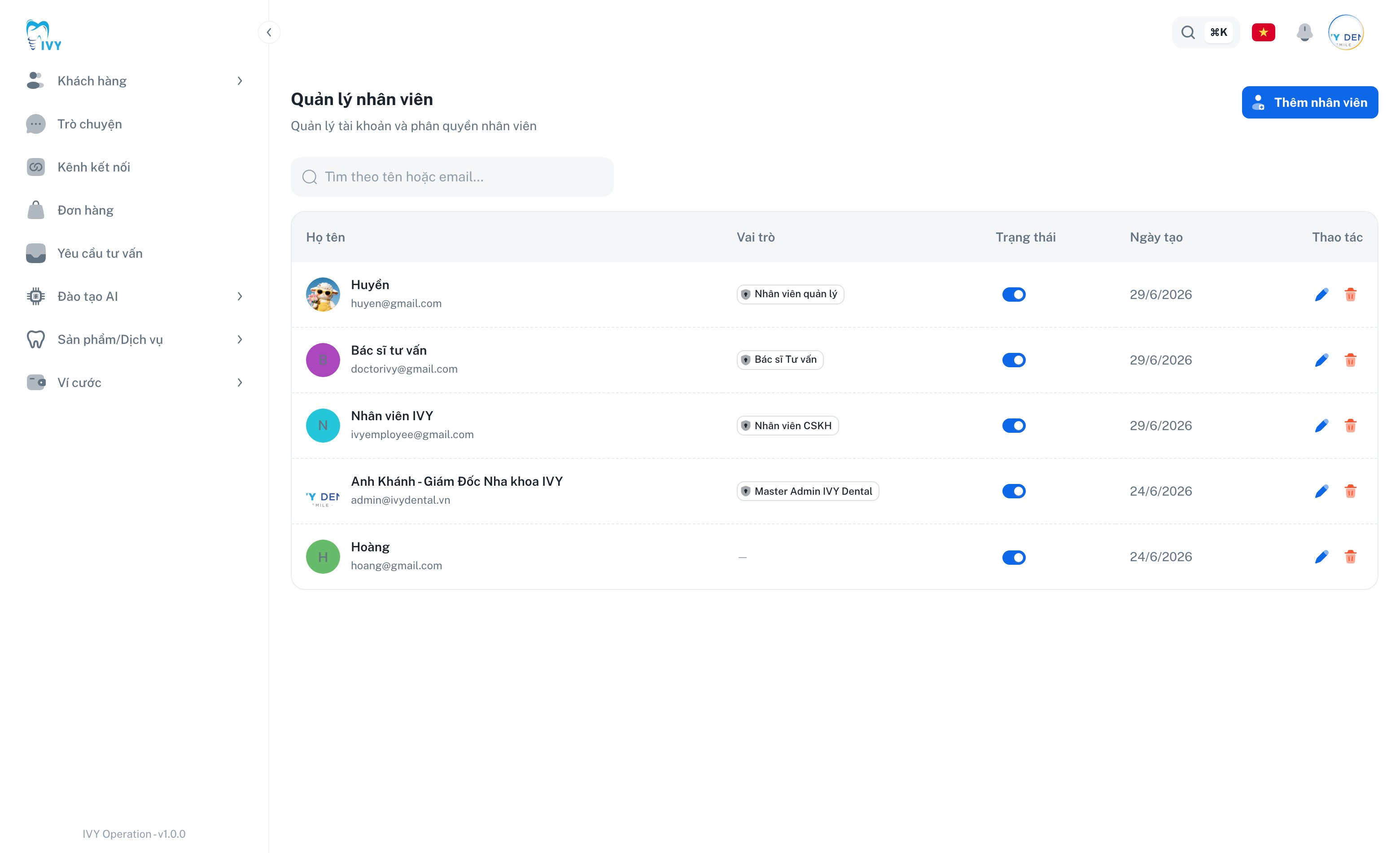This screenshot has height=853, width=1400.
Task: Expand the Khách hàng menu chevron
Action: point(240,81)
